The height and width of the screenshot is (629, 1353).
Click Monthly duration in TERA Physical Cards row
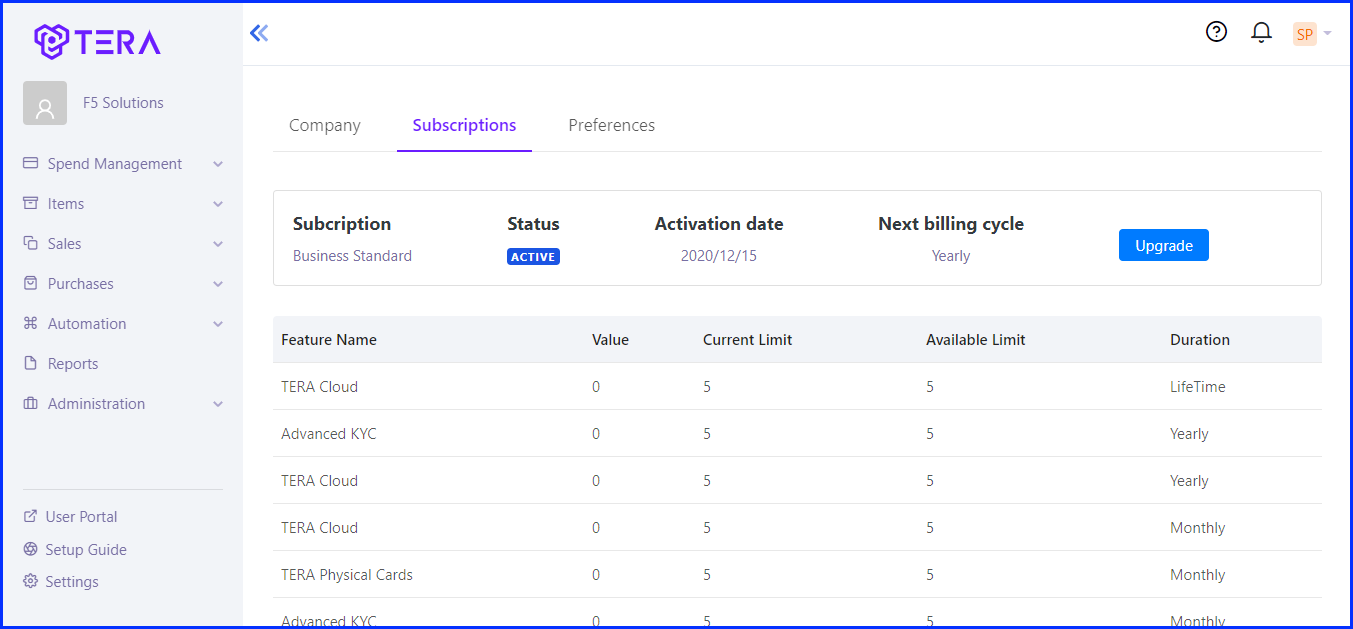tap(1198, 575)
